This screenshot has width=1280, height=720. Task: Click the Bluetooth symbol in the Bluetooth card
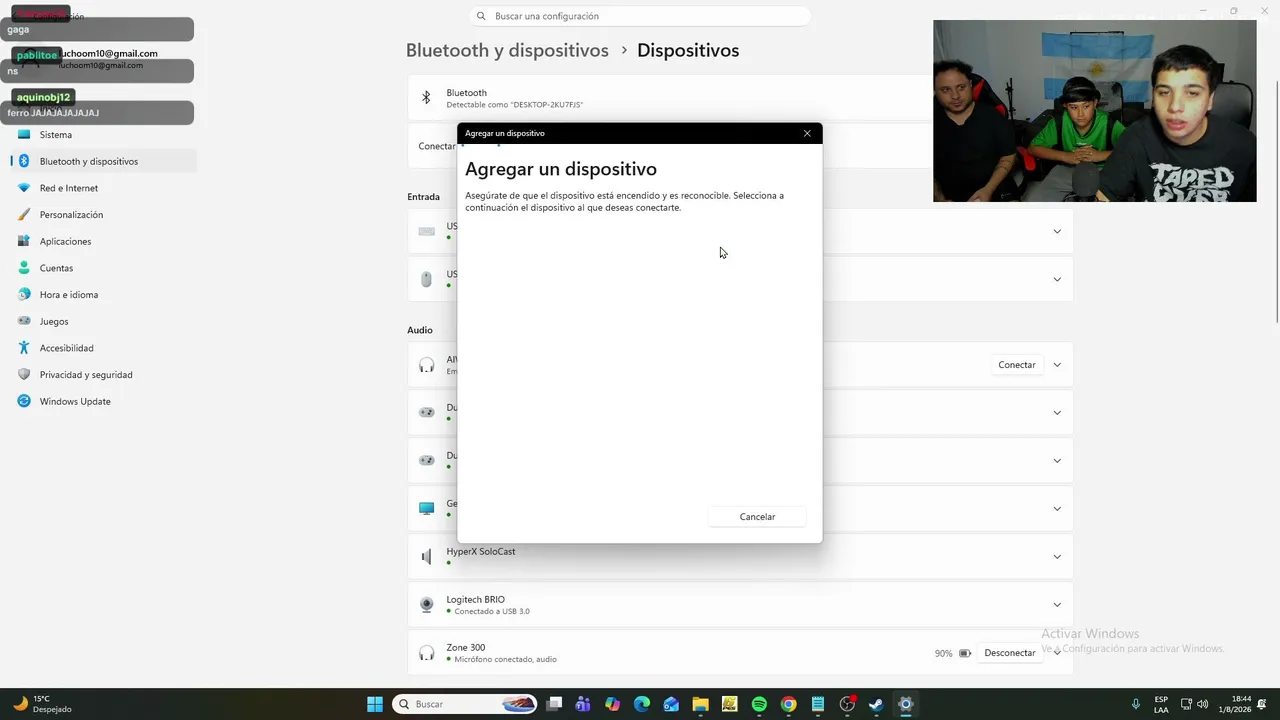tap(426, 98)
